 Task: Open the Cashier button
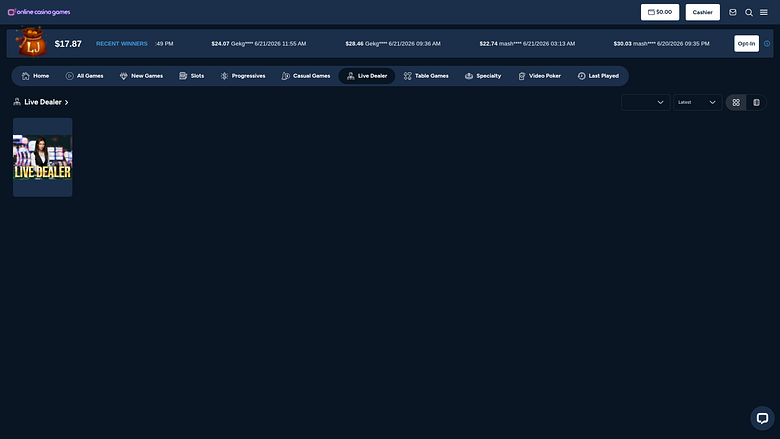coord(702,12)
